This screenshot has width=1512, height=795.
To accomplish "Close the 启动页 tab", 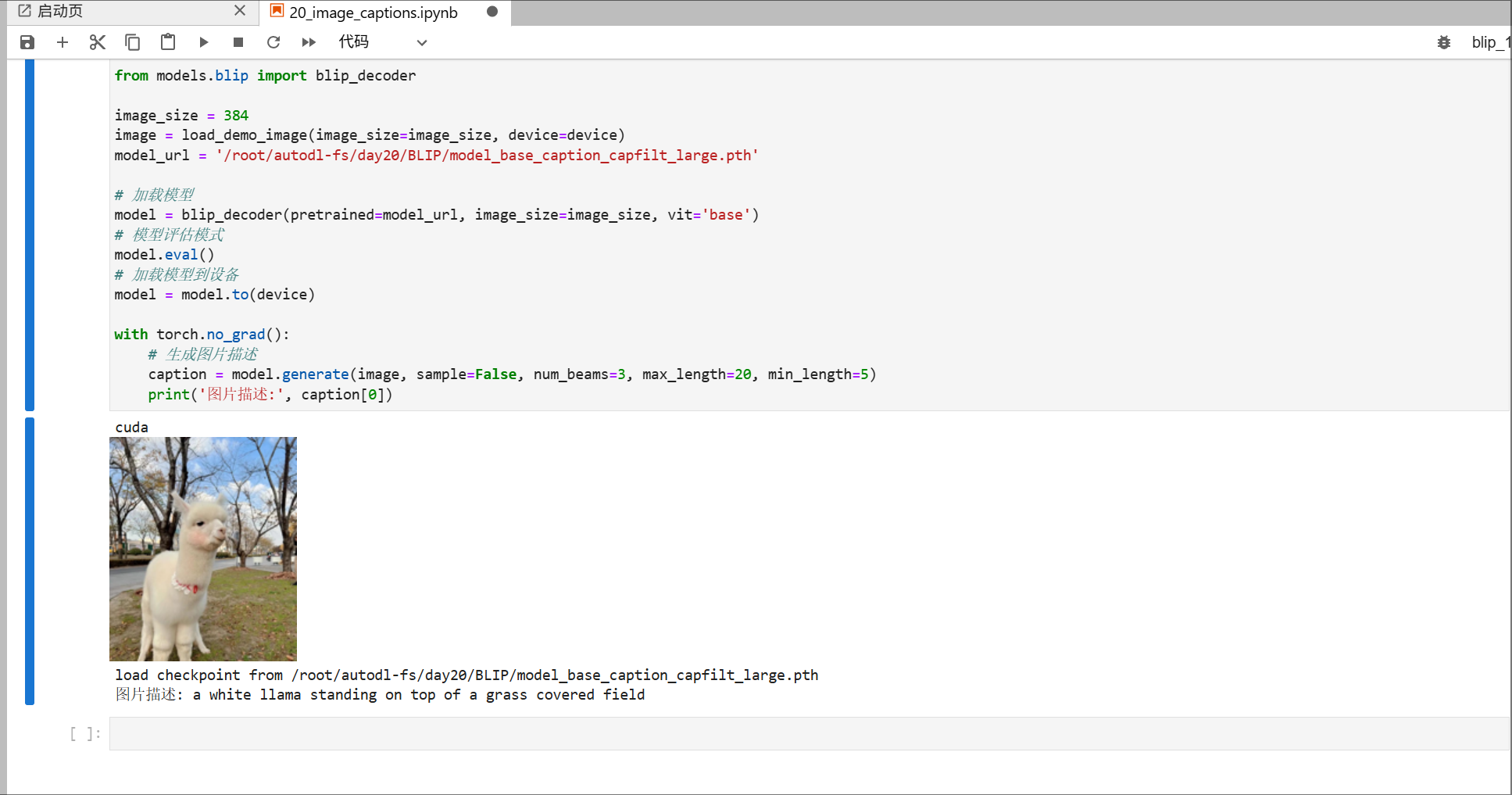I will (240, 11).
